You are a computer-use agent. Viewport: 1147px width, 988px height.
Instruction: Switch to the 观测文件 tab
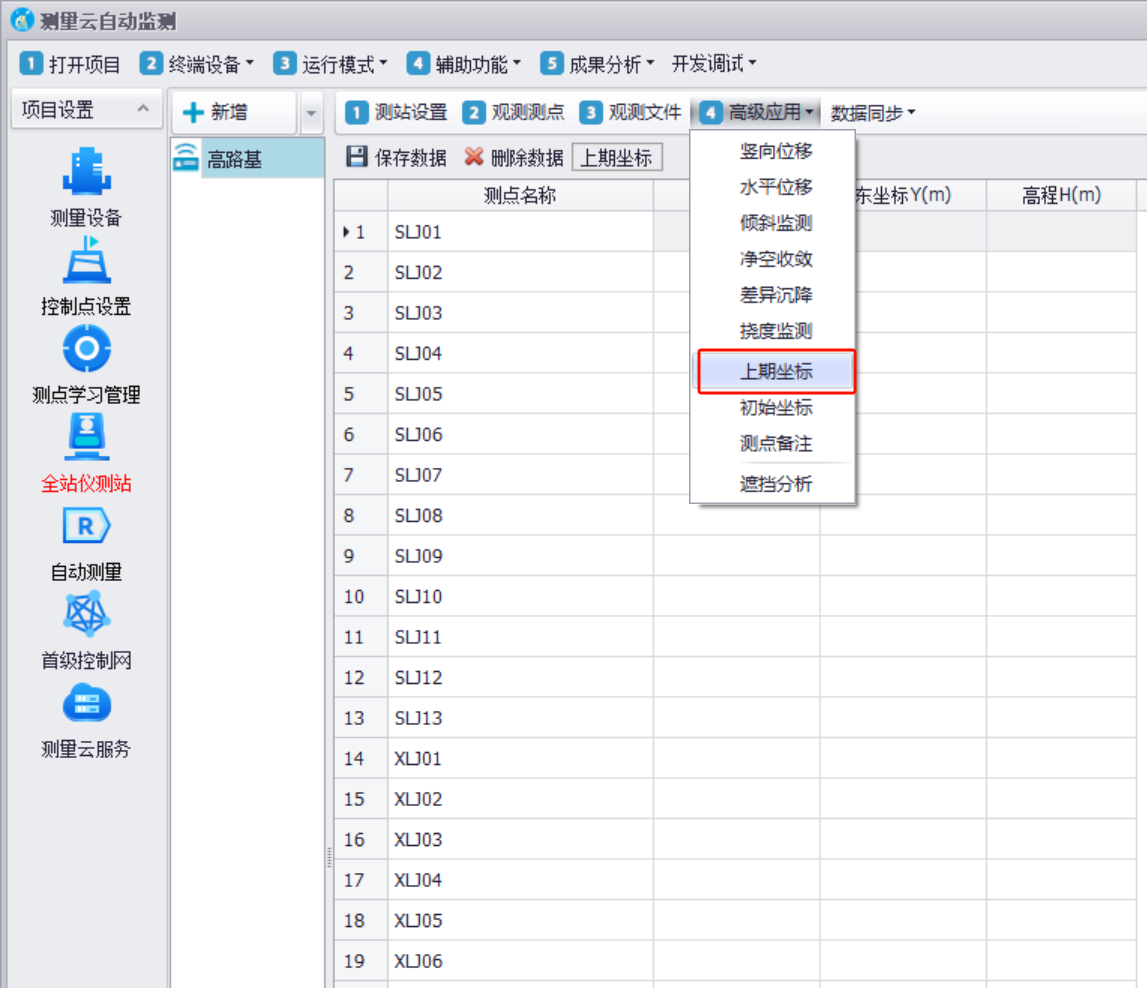click(x=632, y=113)
